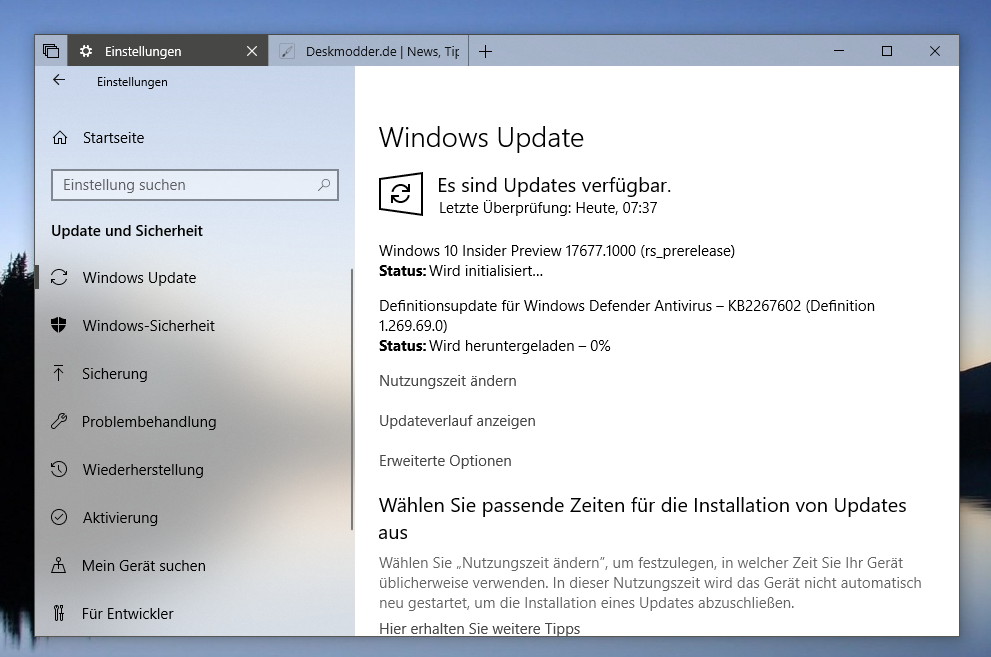Click the back arrow in Einstellungen
The height and width of the screenshot is (657, 991).
[59, 81]
